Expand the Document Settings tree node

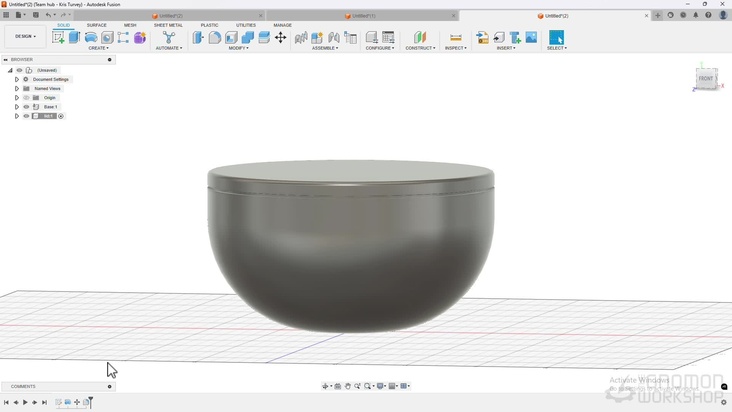click(17, 79)
